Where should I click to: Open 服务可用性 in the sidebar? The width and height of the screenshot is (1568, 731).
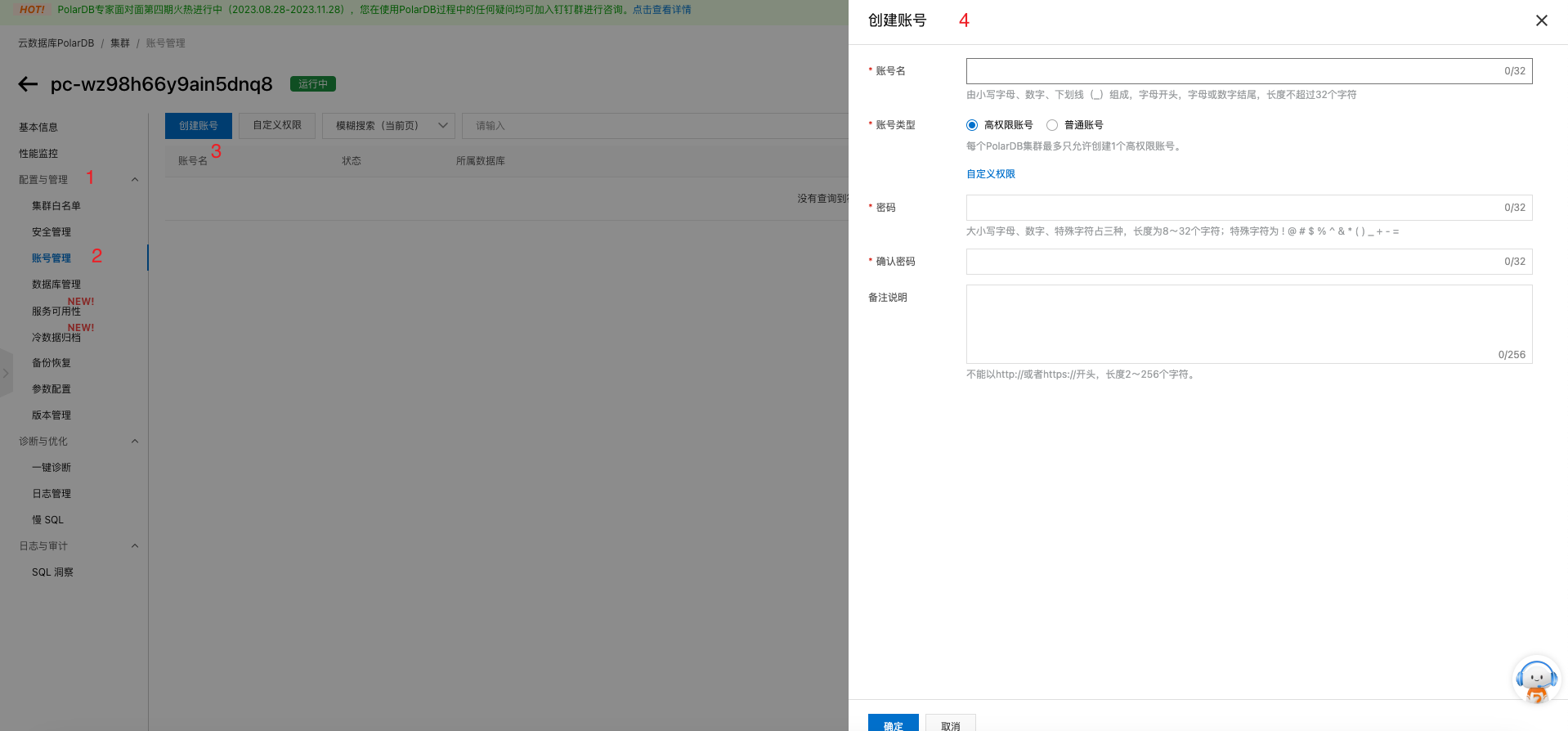click(56, 311)
